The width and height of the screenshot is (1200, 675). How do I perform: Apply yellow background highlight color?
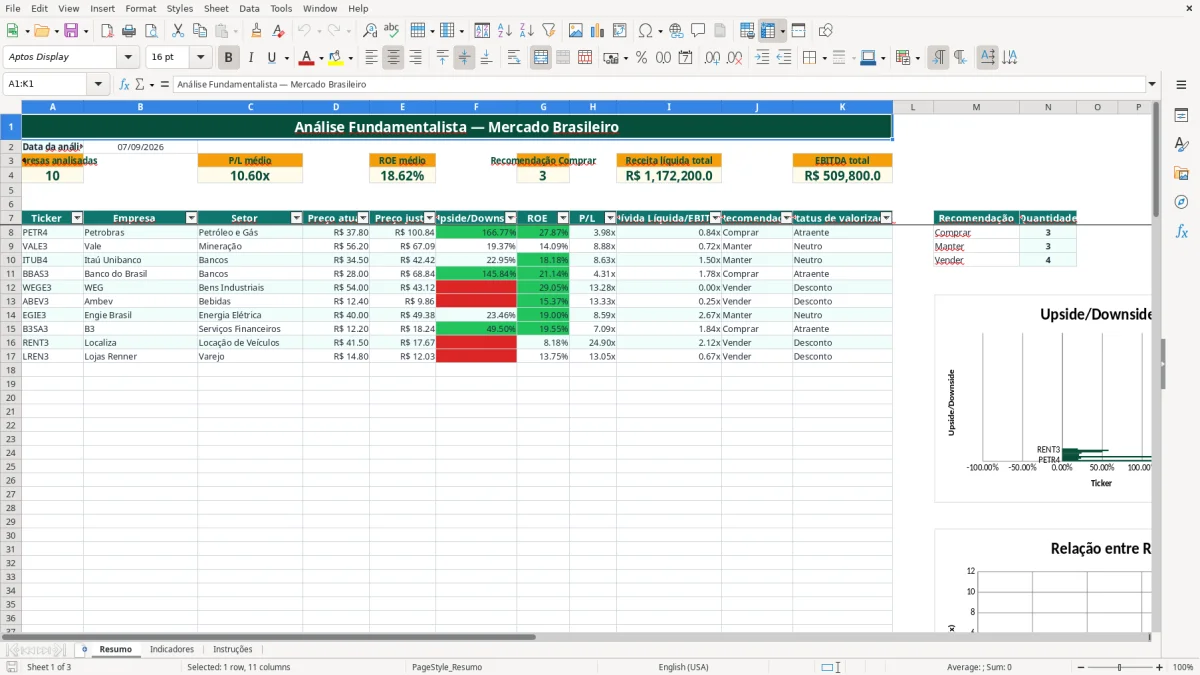(x=335, y=58)
